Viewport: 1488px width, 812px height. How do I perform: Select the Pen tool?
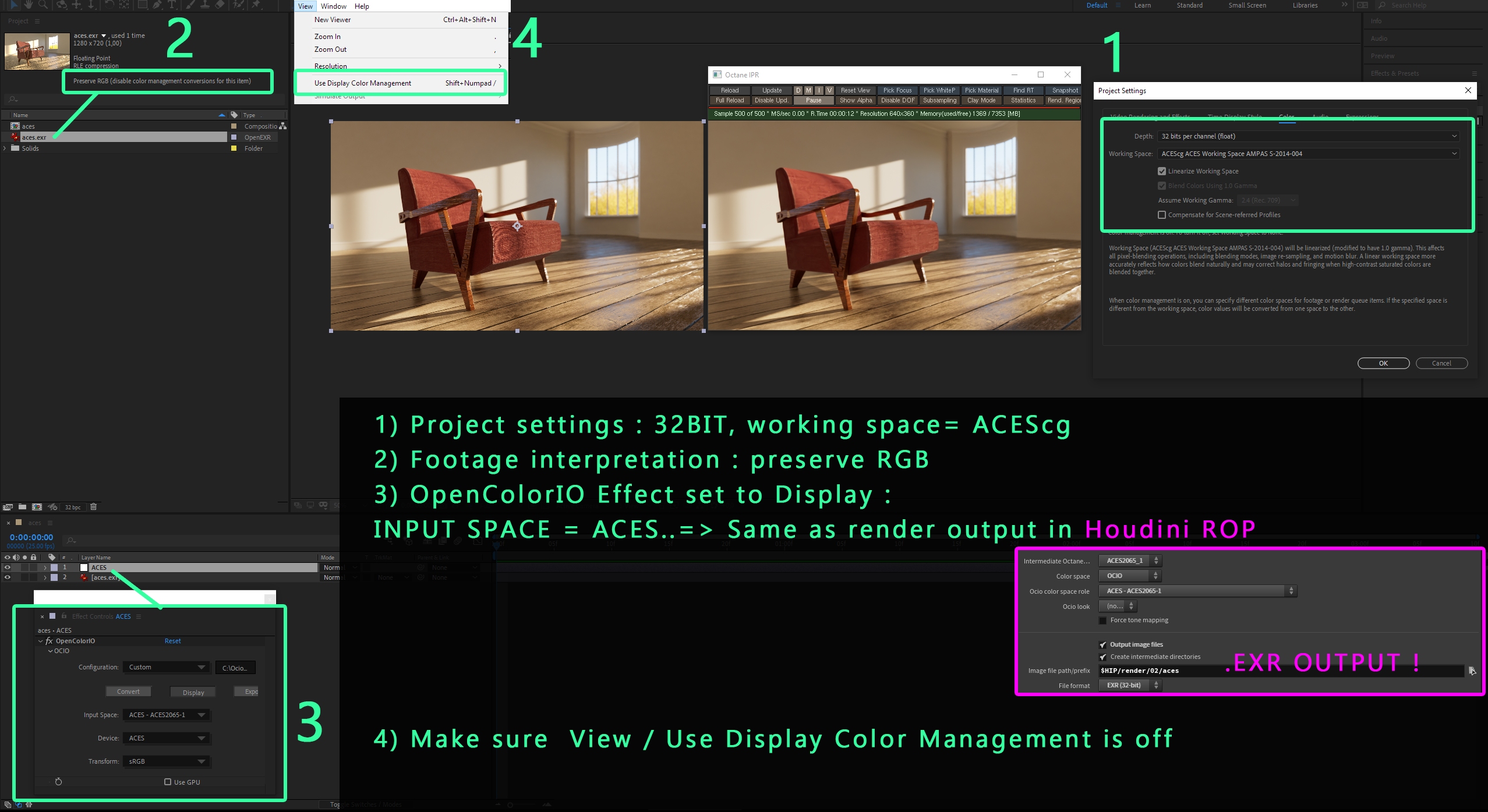click(x=157, y=5)
